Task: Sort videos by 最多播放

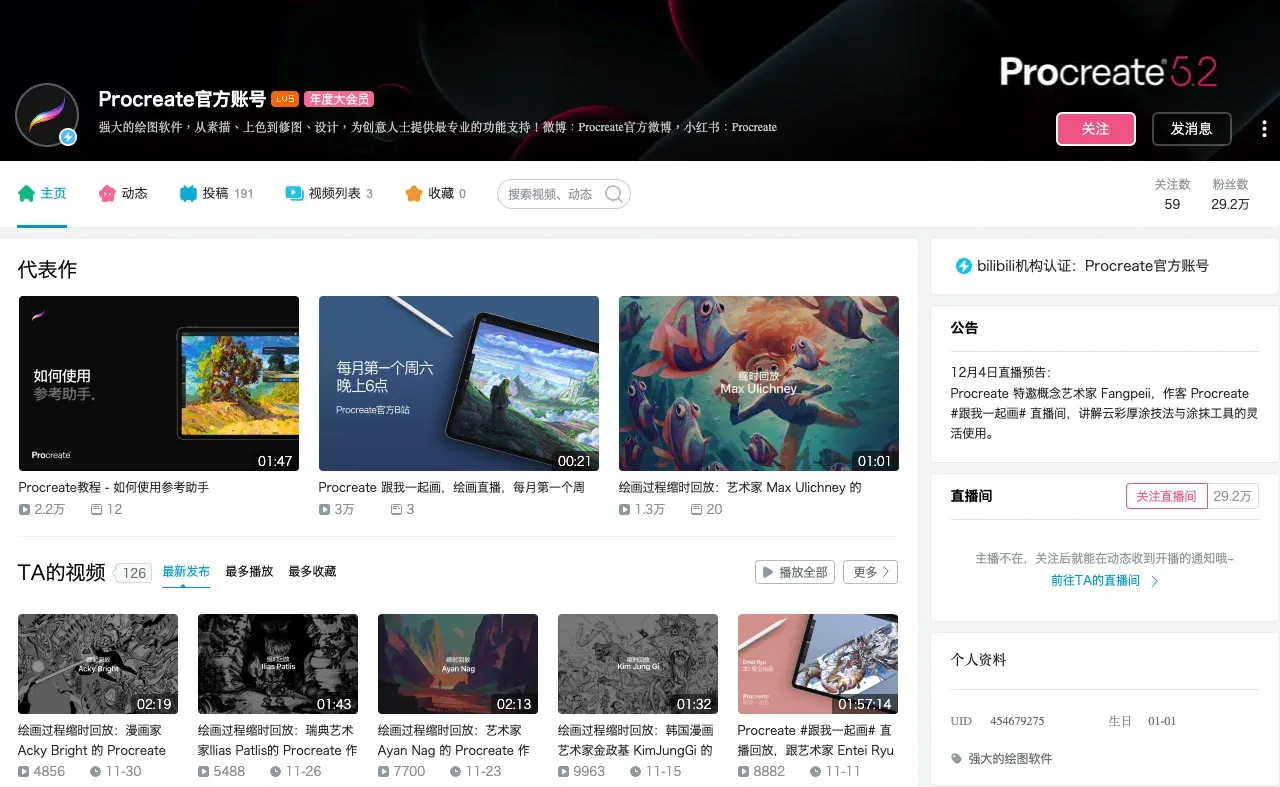Action: [249, 571]
